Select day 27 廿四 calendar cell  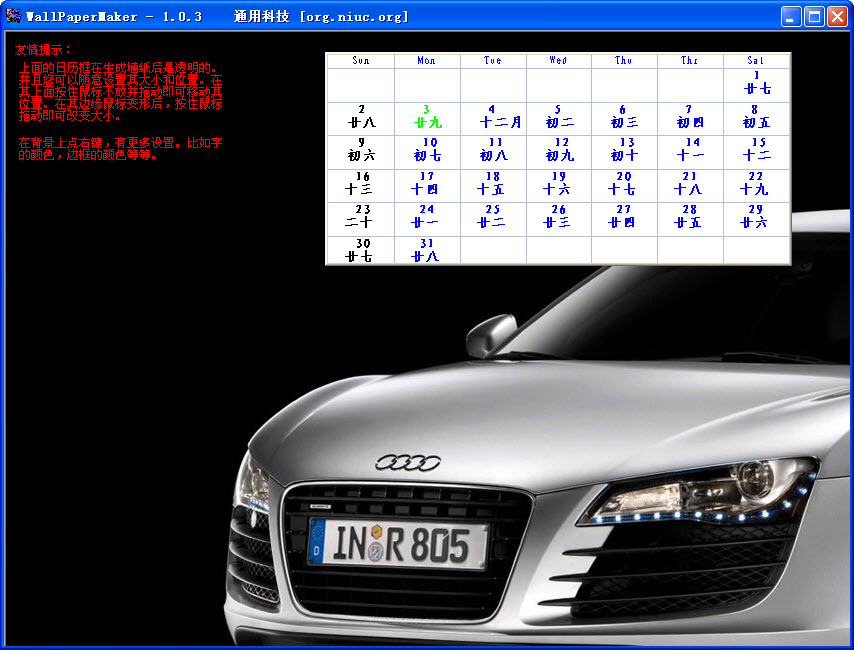[x=624, y=219]
